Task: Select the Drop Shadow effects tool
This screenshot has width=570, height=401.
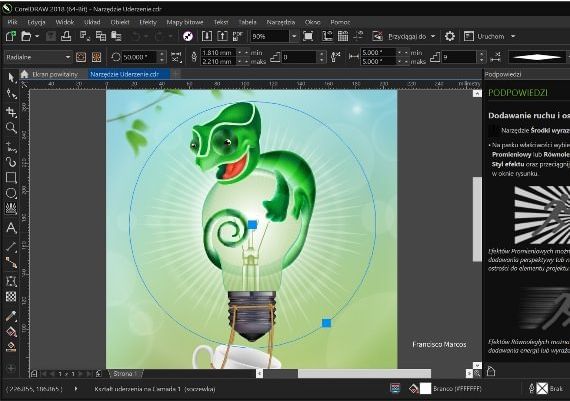Action: tap(11, 281)
